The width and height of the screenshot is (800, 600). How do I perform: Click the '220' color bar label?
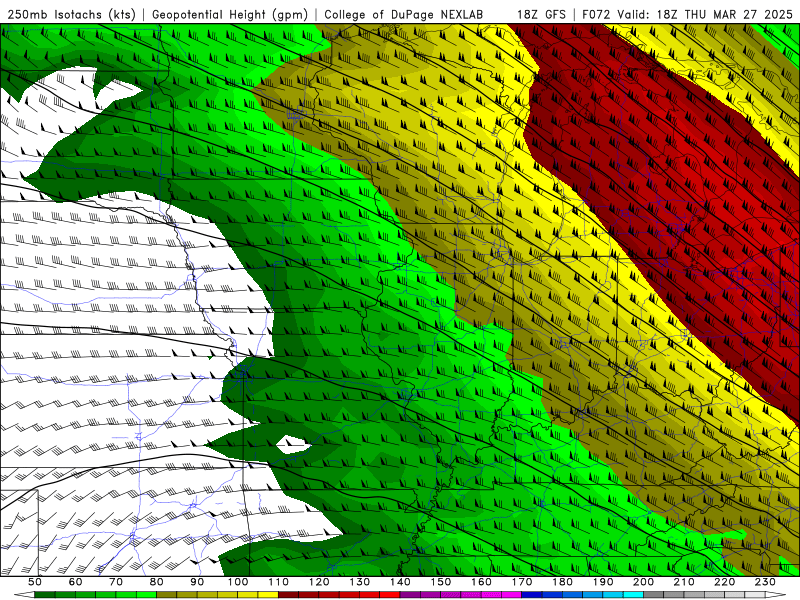point(724,582)
